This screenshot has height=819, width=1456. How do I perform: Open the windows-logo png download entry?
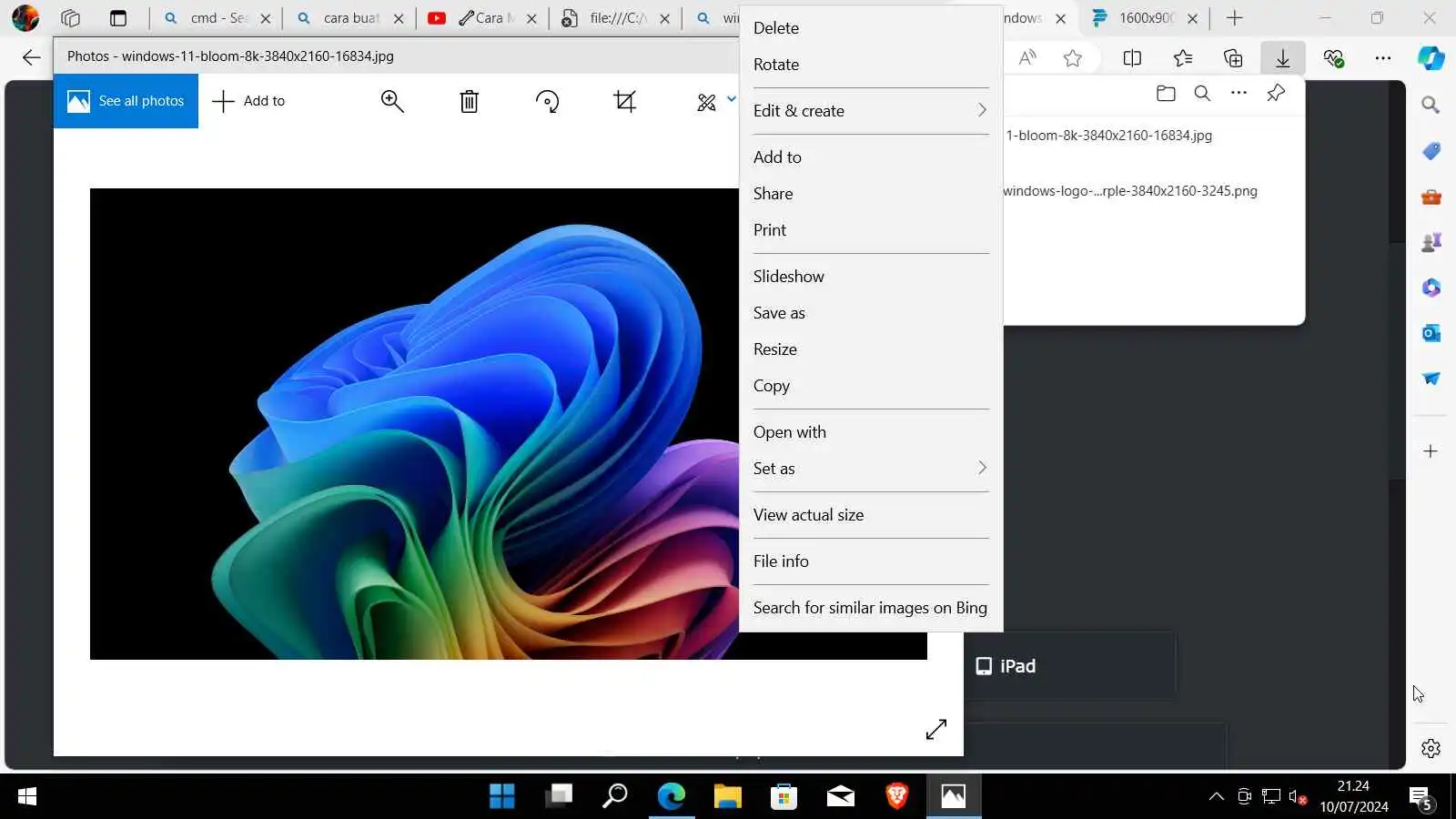(1130, 191)
